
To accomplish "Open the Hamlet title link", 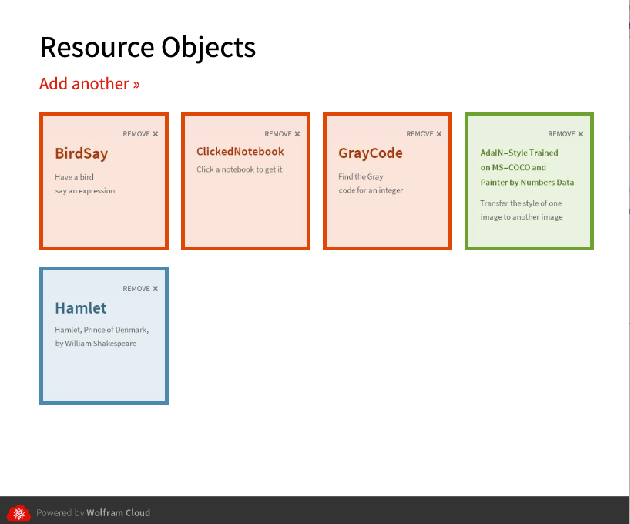I will 80,308.
